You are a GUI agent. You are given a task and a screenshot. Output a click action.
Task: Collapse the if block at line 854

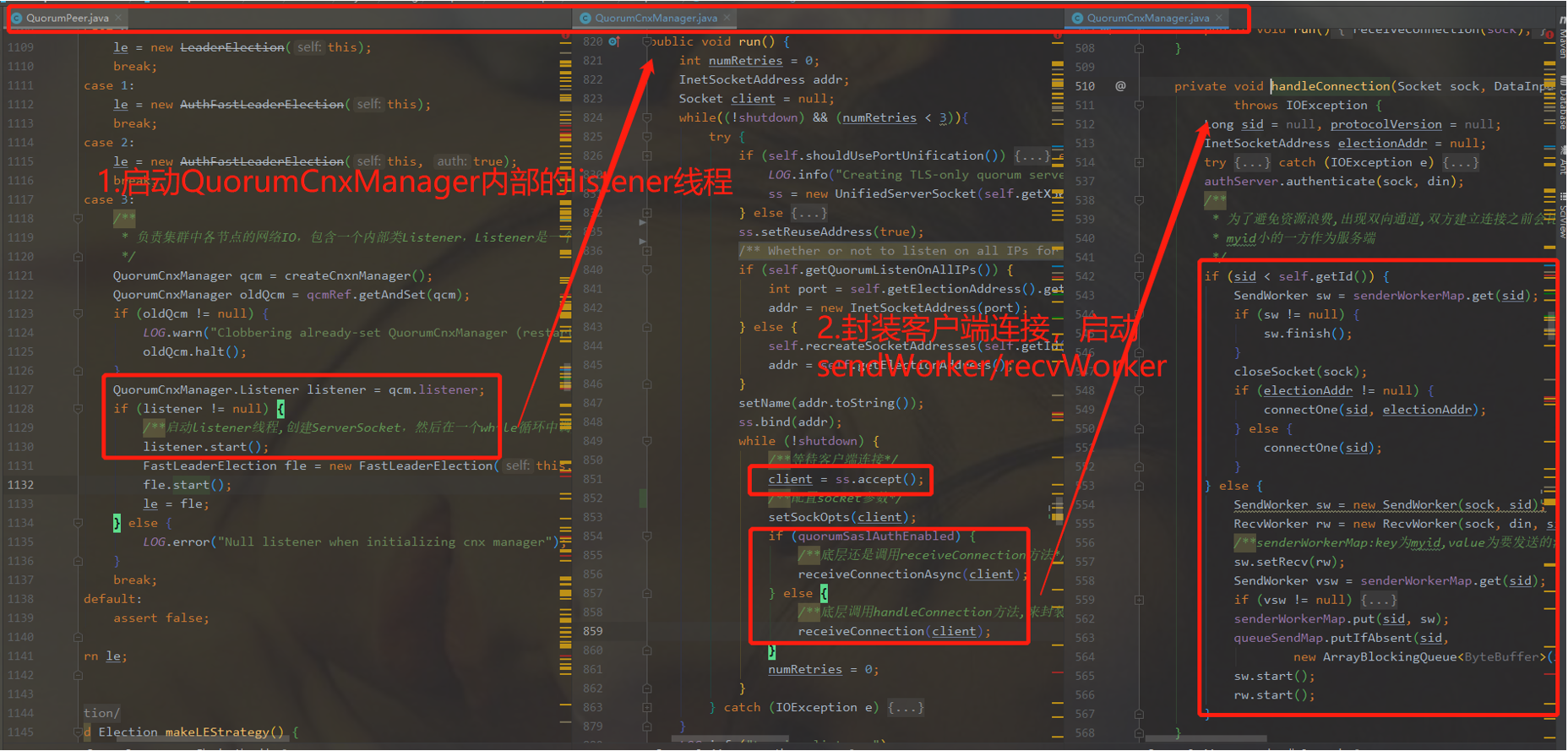pyautogui.click(x=647, y=536)
